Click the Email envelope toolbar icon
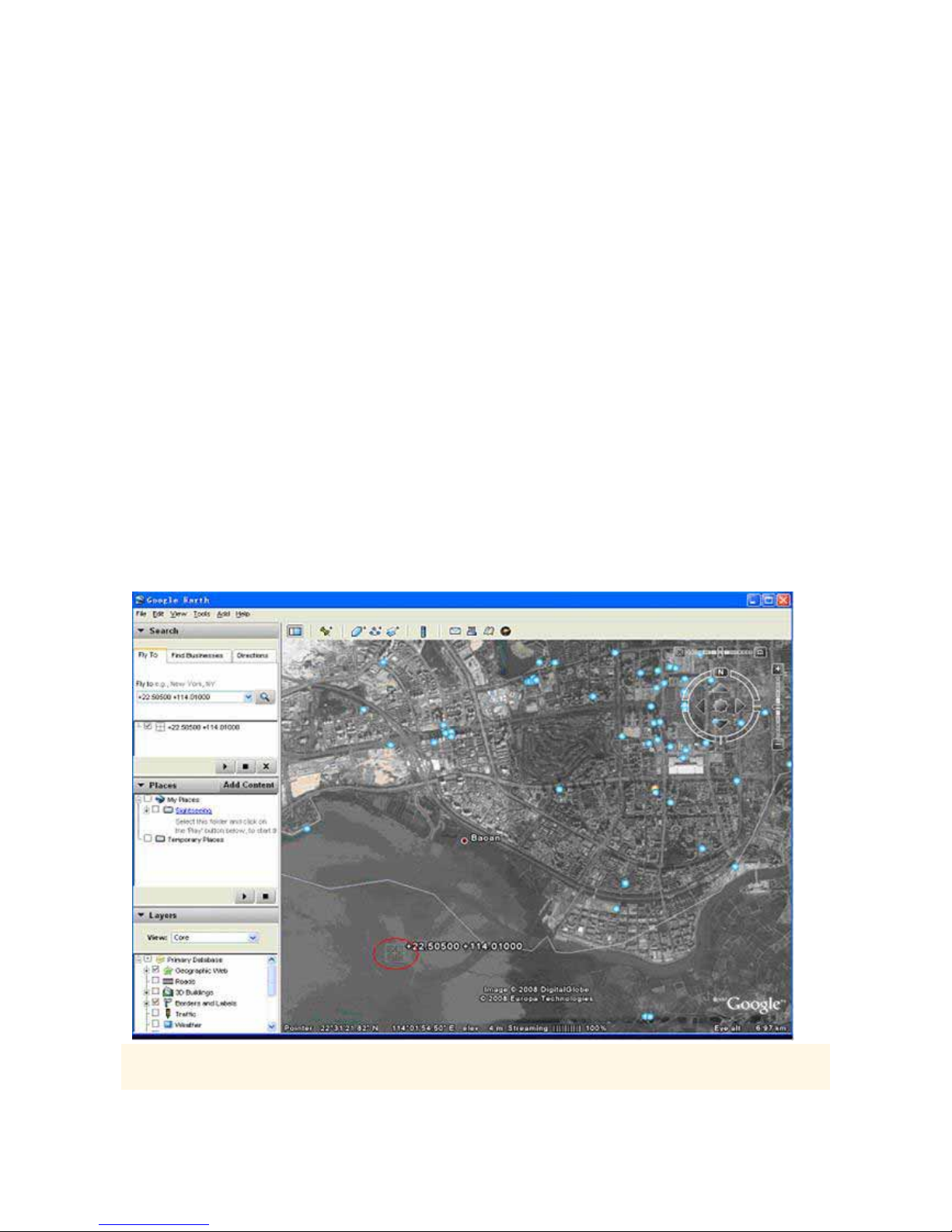 455,631
